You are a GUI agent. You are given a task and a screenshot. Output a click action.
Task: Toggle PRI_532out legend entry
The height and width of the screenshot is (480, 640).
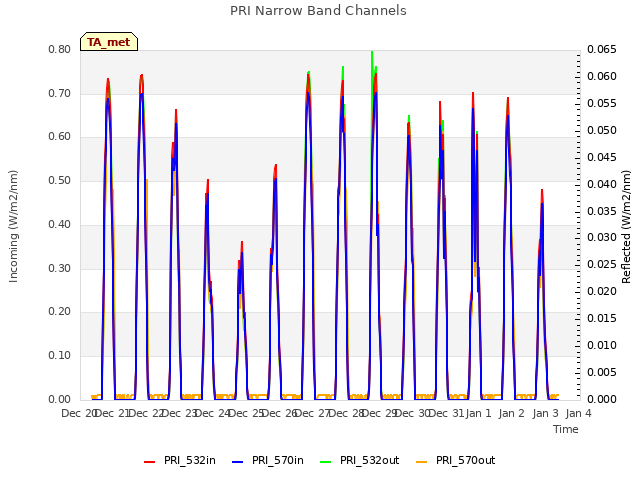click(x=360, y=460)
